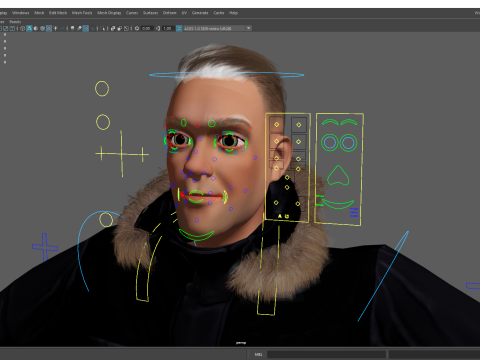
Task: Open the Mesh Display menu
Action: (109, 13)
